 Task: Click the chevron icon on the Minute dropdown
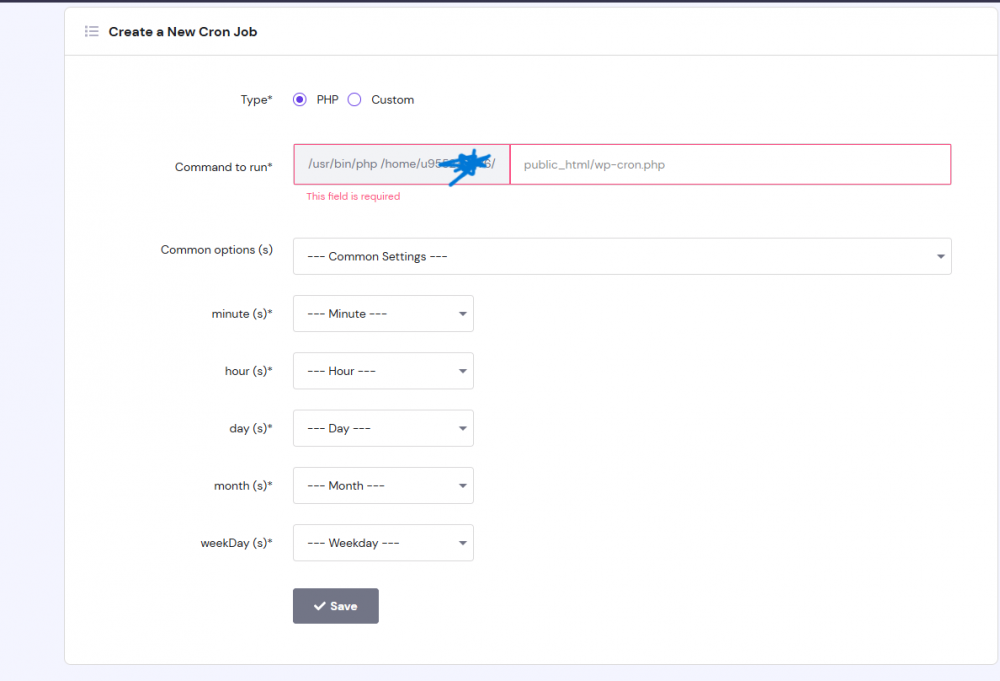coord(463,313)
